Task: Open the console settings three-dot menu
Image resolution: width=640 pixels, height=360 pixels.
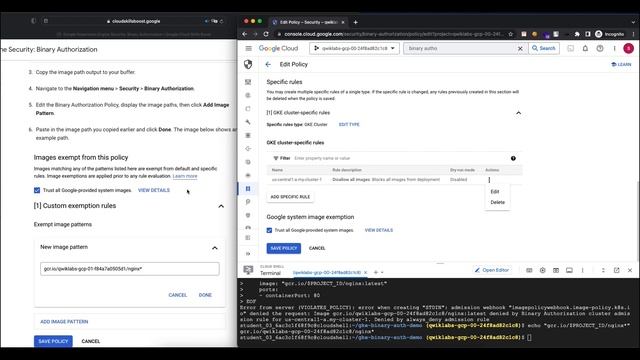Action: tap(614, 48)
